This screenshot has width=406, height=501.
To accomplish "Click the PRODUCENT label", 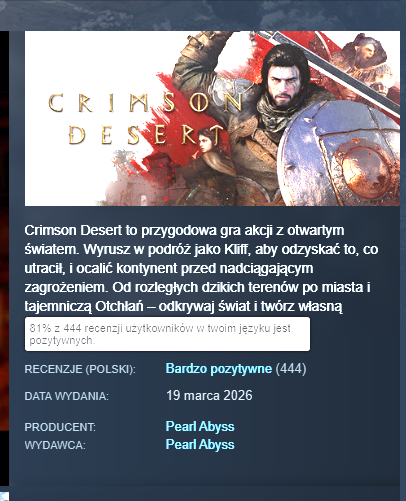I will pos(60,427).
